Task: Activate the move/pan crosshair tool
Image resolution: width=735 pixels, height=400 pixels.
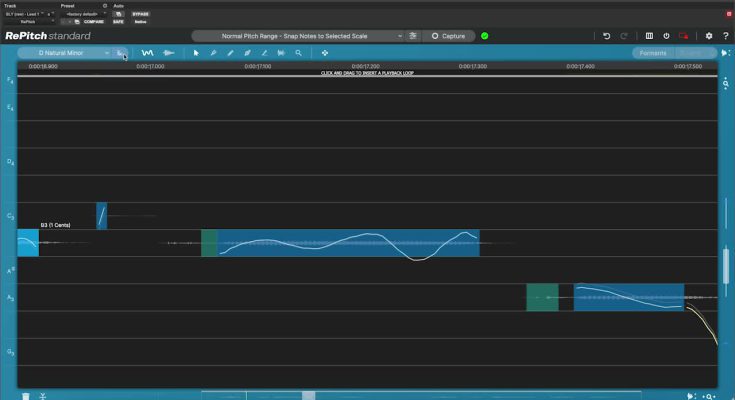Action: click(325, 52)
